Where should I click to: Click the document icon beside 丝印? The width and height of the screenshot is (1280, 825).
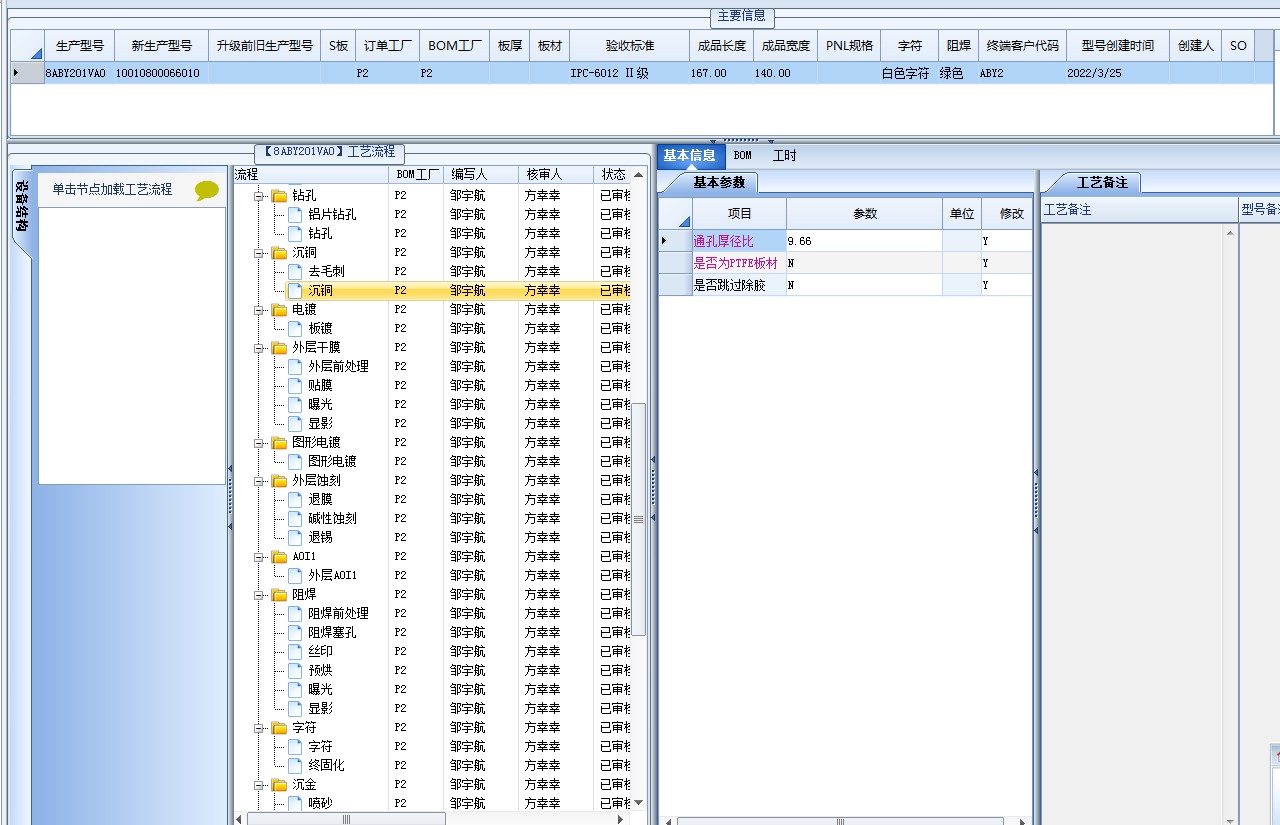[295, 651]
